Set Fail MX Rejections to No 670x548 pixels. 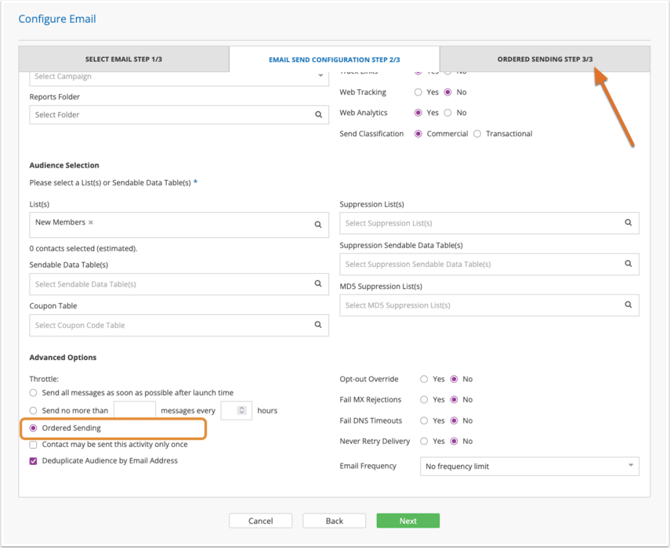[454, 400]
